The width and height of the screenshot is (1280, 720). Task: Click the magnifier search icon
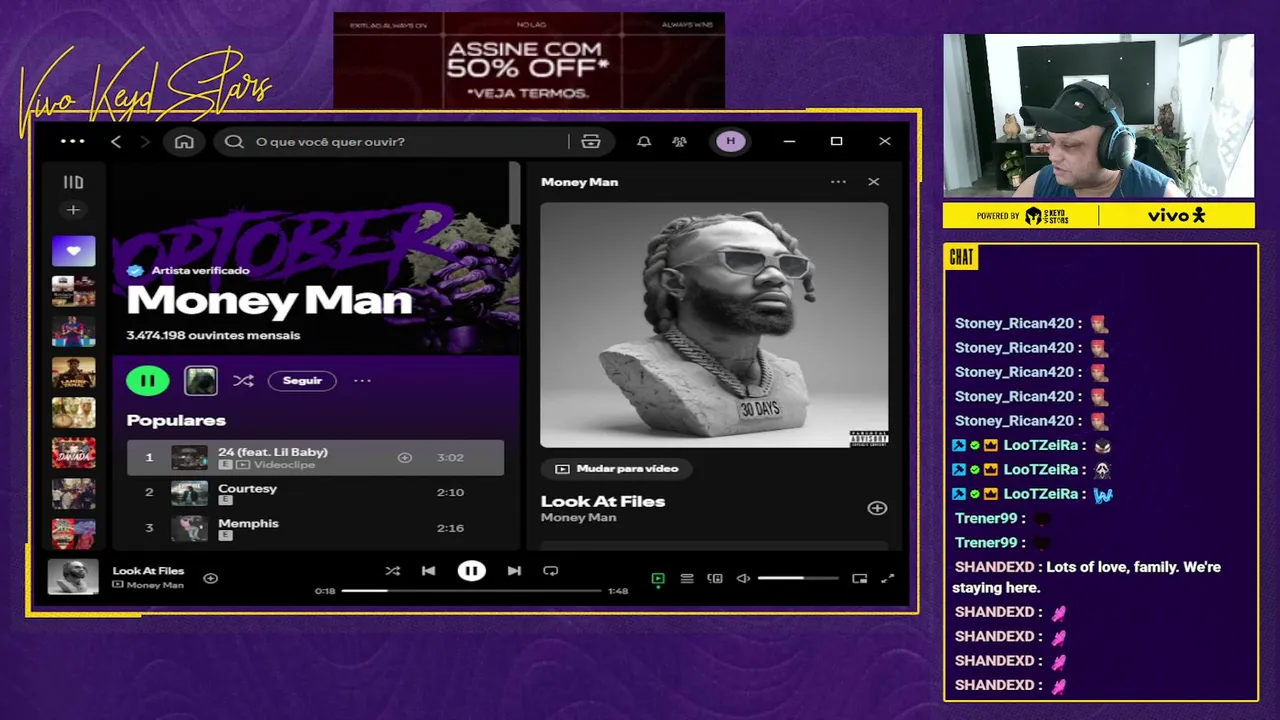(234, 141)
